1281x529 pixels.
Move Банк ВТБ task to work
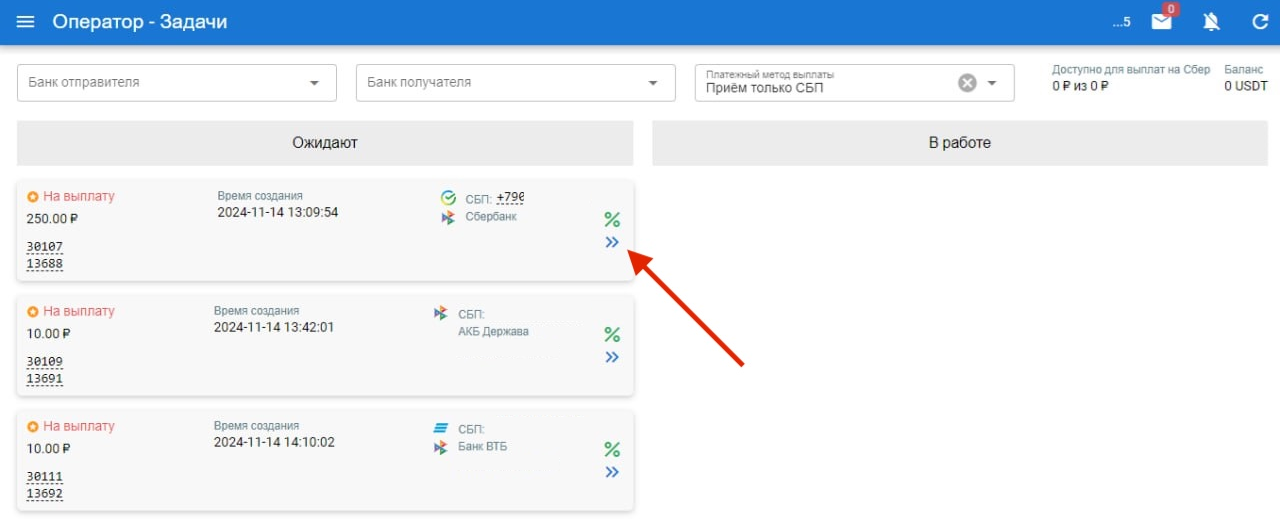pyautogui.click(x=612, y=472)
